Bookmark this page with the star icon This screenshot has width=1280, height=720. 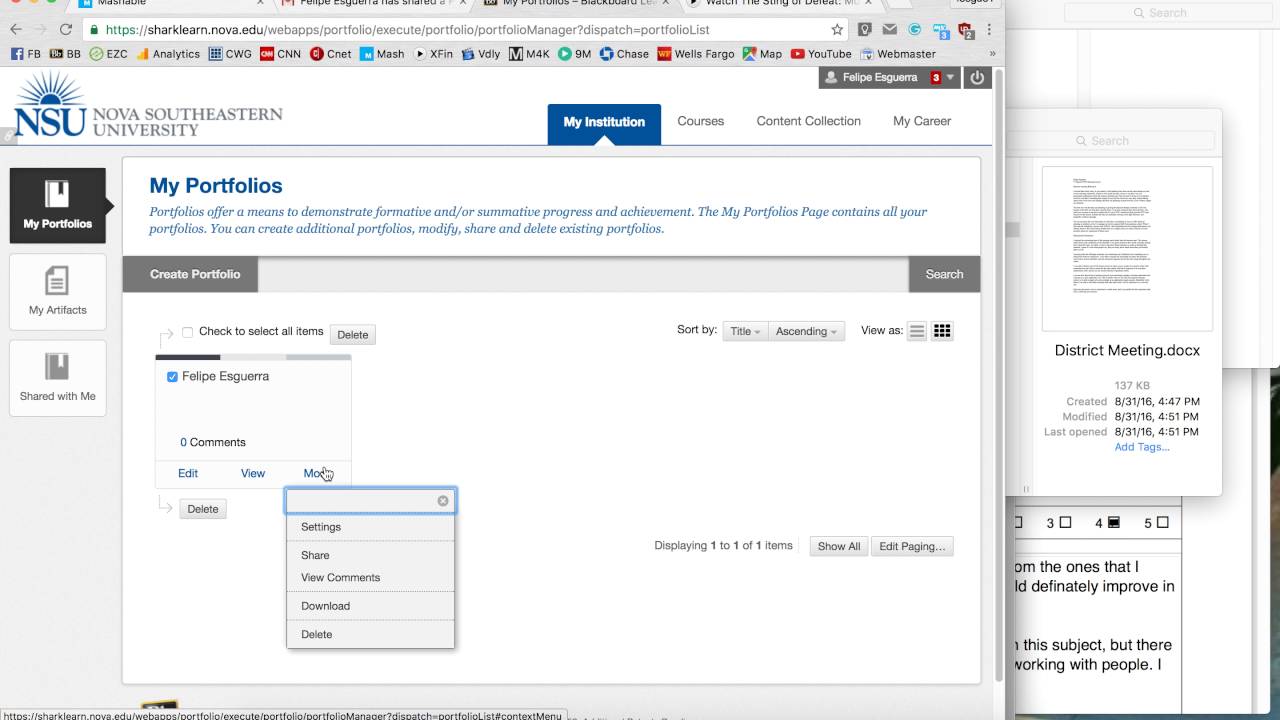[x=837, y=30]
